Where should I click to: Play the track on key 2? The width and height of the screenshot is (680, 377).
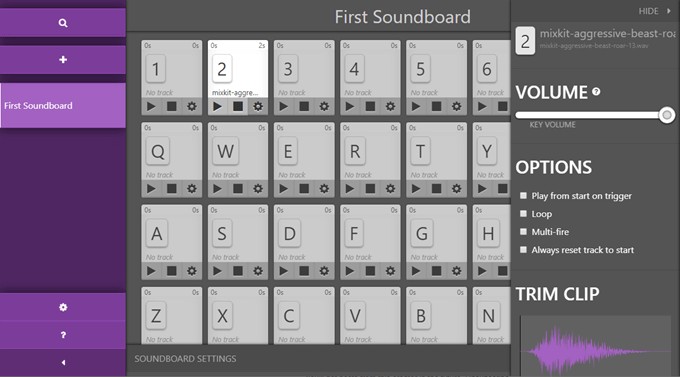coord(217,106)
